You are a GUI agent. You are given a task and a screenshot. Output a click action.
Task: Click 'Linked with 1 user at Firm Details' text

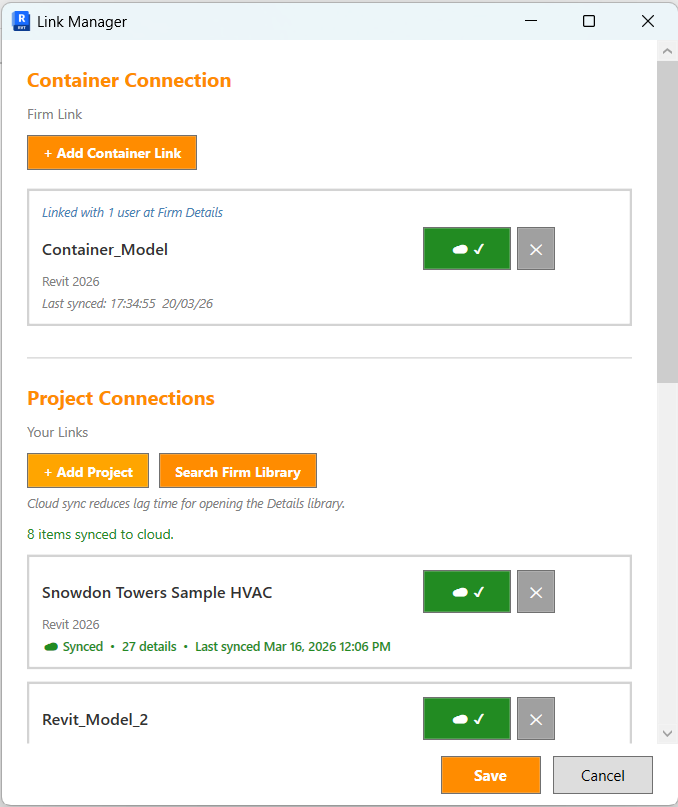pos(132,213)
